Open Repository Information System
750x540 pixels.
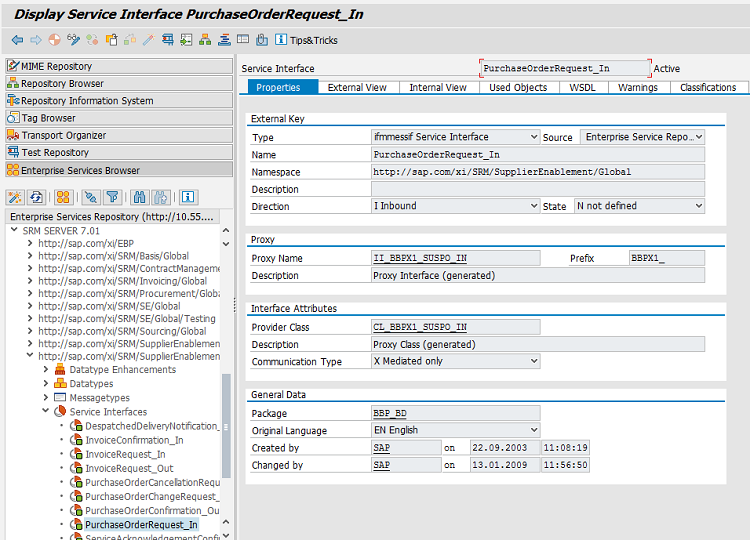point(119,100)
